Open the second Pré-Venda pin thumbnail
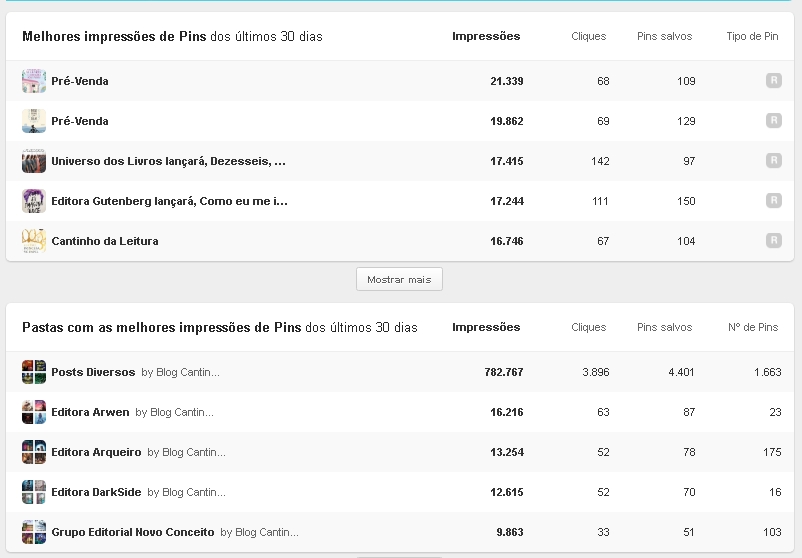 pyautogui.click(x=34, y=121)
